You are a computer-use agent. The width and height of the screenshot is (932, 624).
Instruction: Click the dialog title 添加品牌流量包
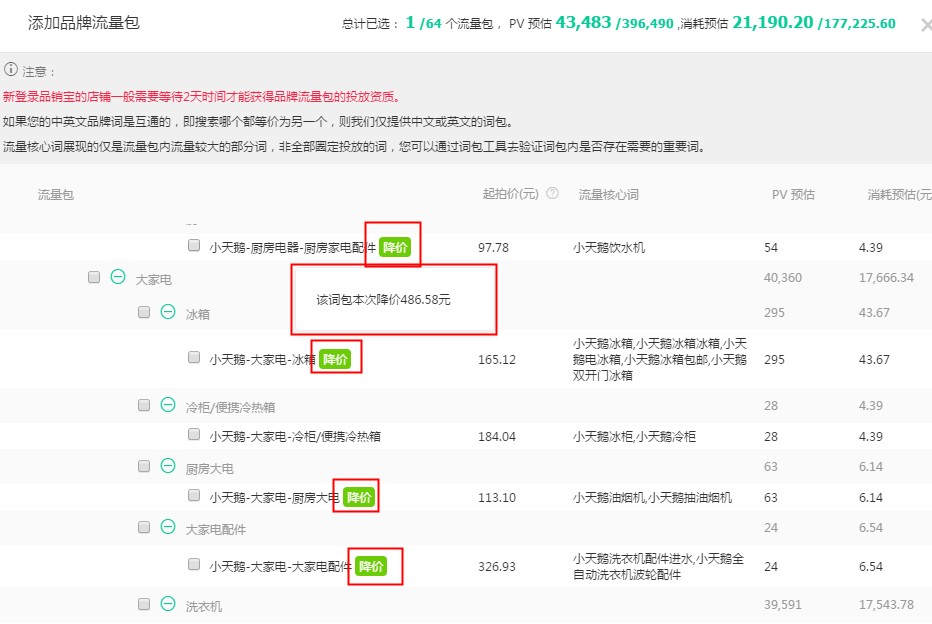coord(84,23)
